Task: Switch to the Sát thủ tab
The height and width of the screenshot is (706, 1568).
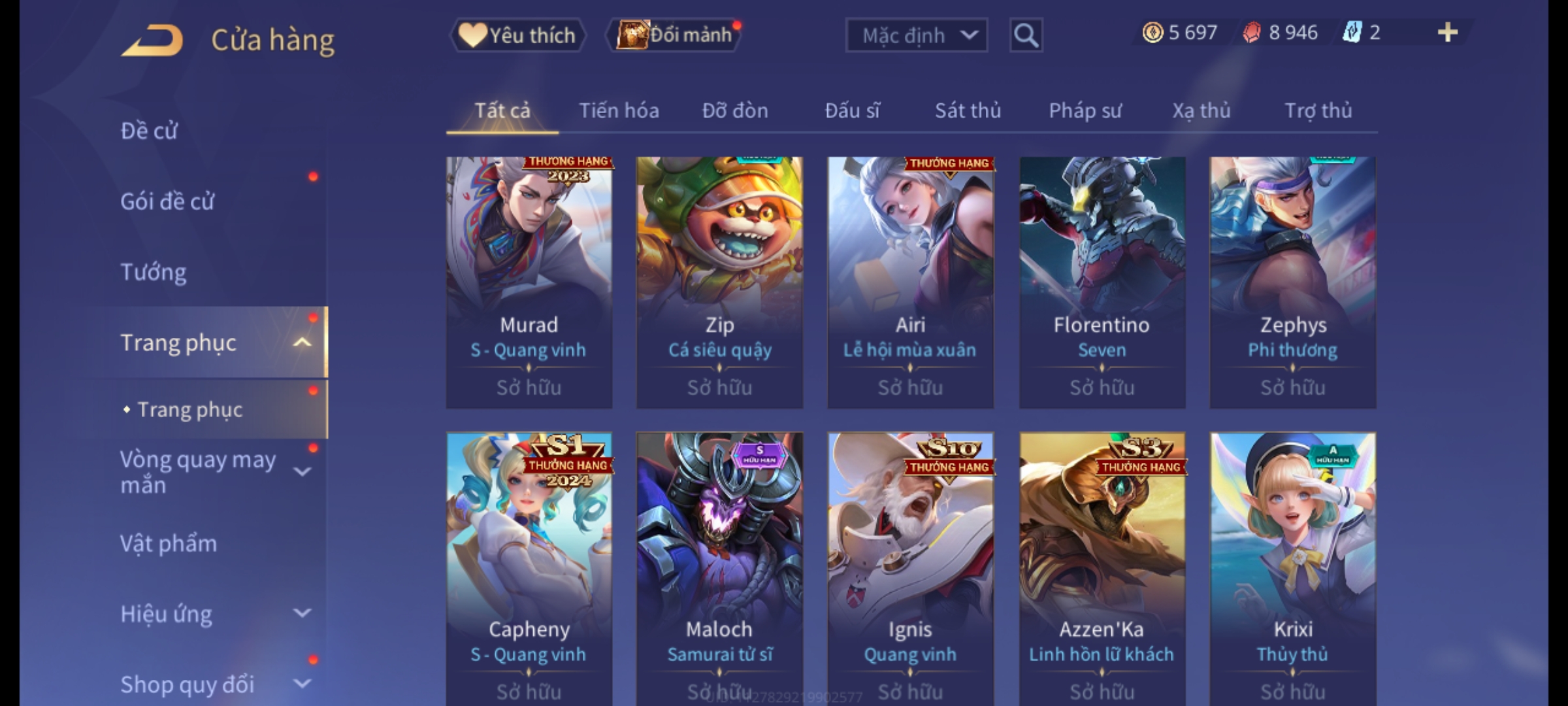Action: coord(968,110)
